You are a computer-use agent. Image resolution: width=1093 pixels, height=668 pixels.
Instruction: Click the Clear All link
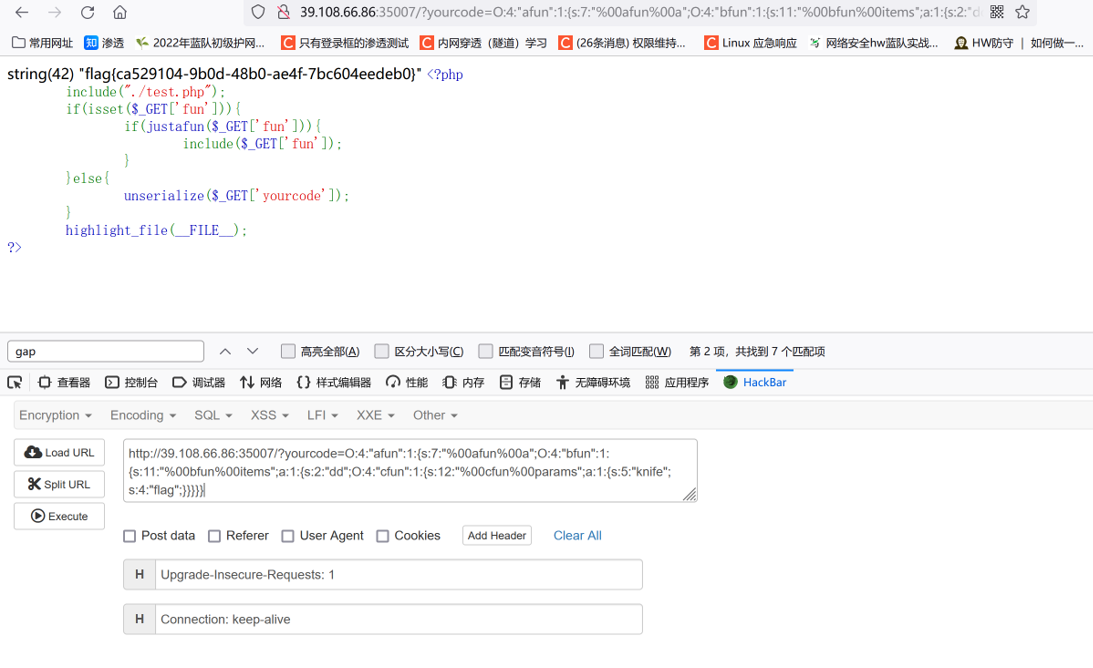(x=577, y=536)
